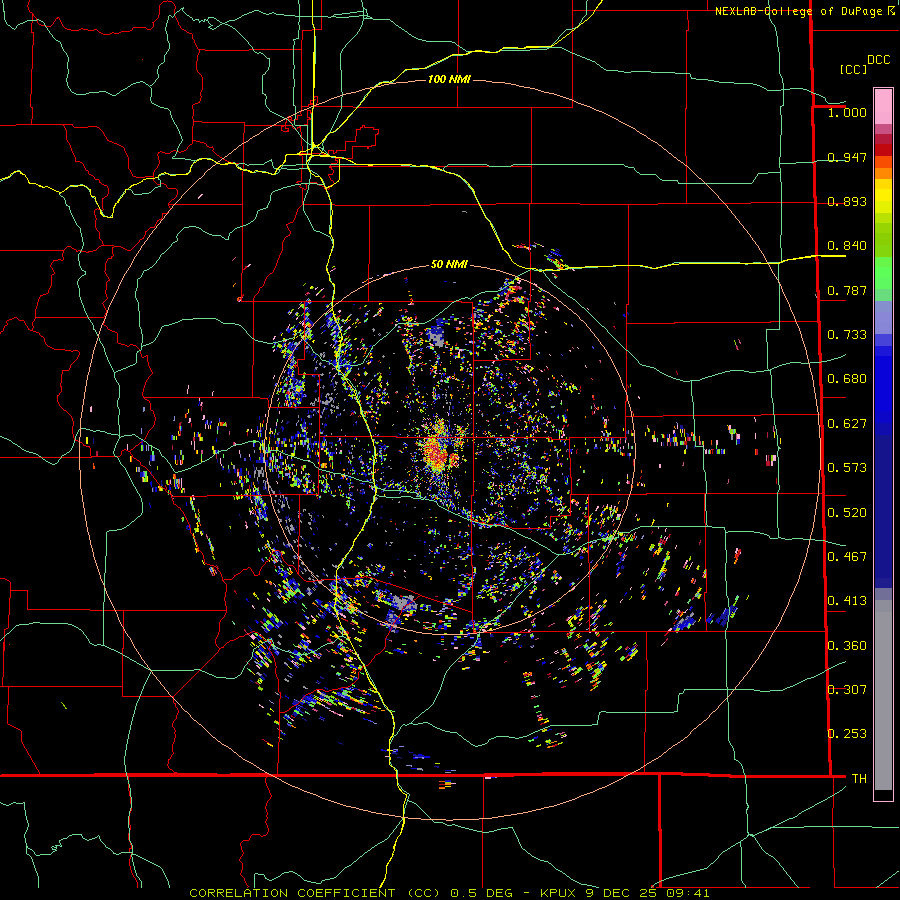Select the 0.733 scale value
The height and width of the screenshot is (900, 900).
[x=847, y=335]
